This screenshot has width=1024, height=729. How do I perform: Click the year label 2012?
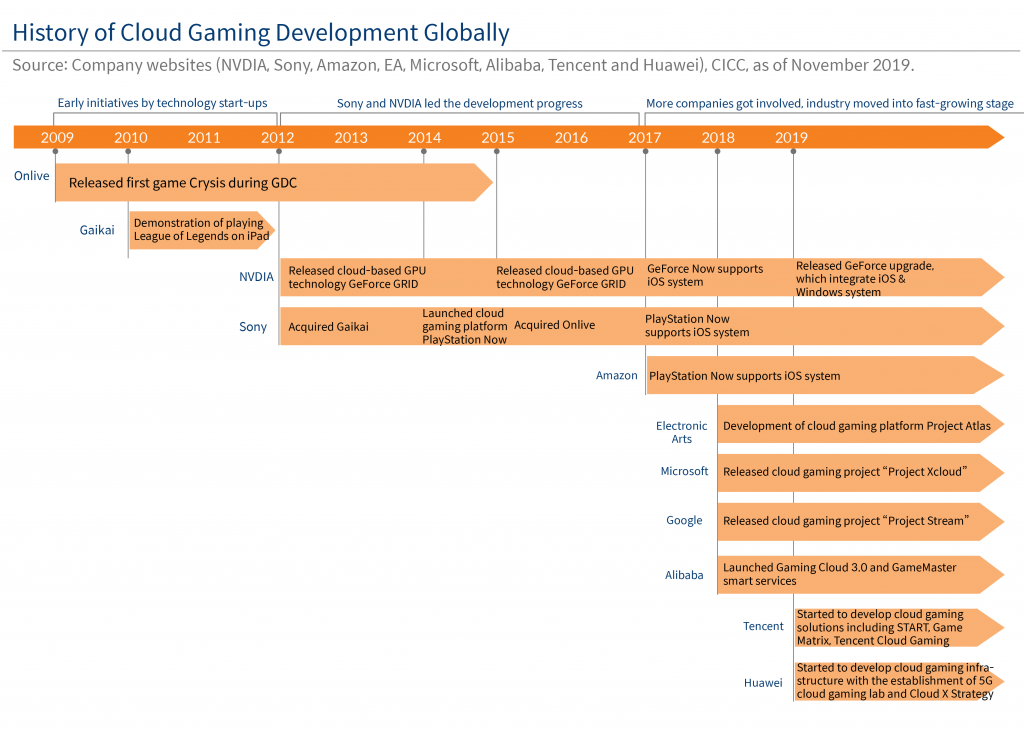click(278, 138)
